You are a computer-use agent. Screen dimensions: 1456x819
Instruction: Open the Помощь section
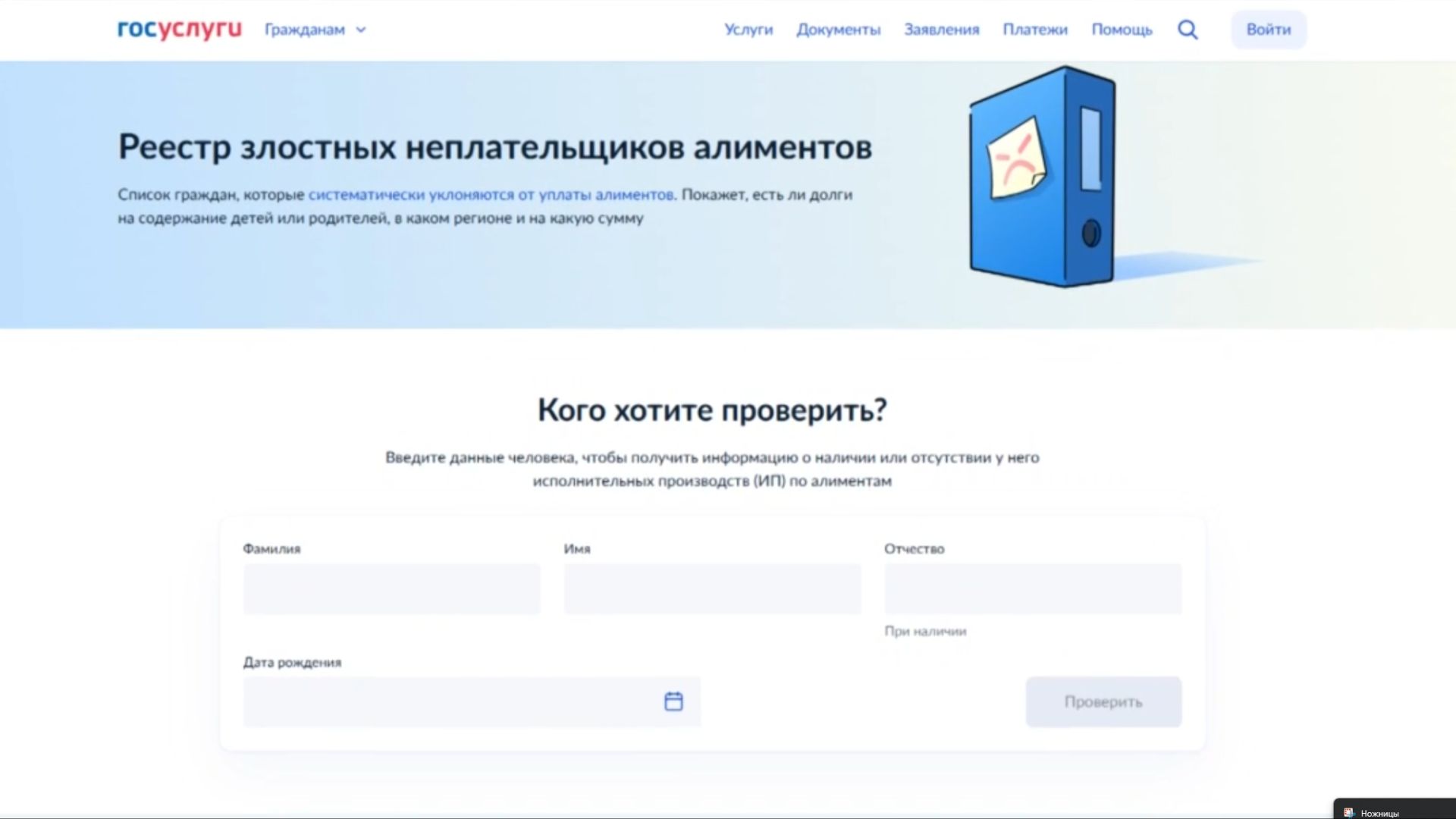pyautogui.click(x=1122, y=30)
